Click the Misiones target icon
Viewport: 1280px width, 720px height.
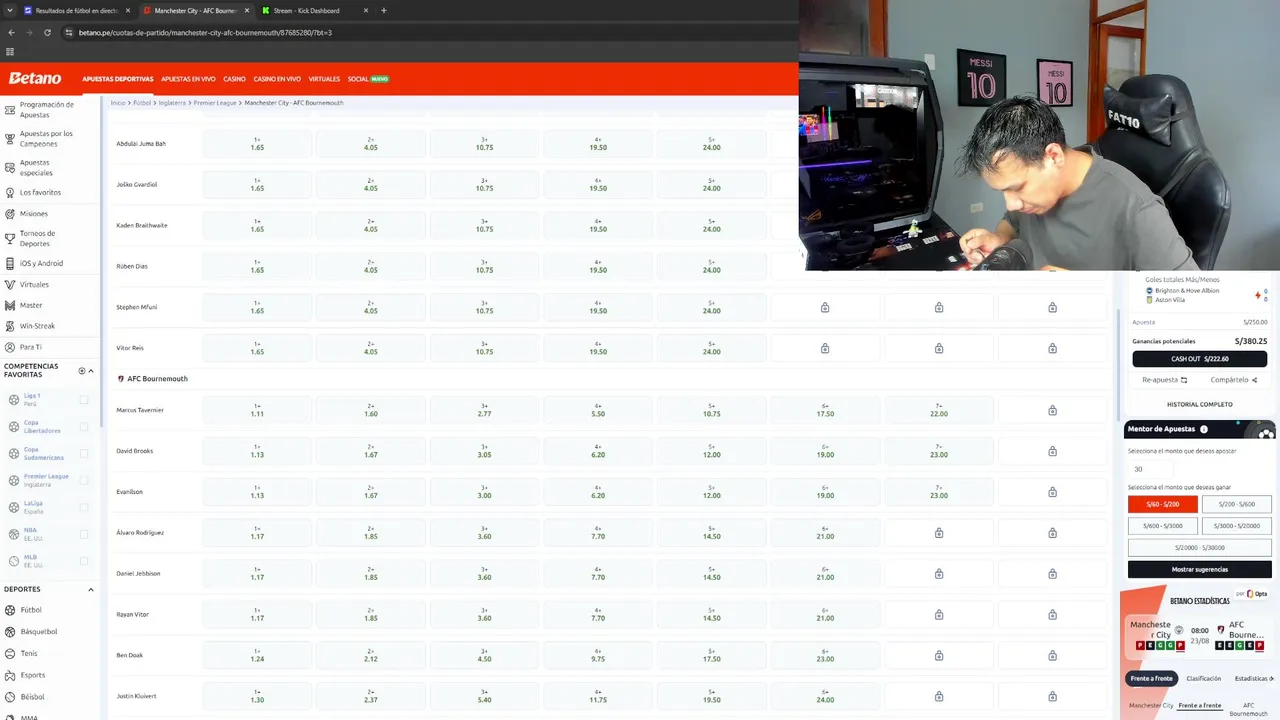point(10,213)
